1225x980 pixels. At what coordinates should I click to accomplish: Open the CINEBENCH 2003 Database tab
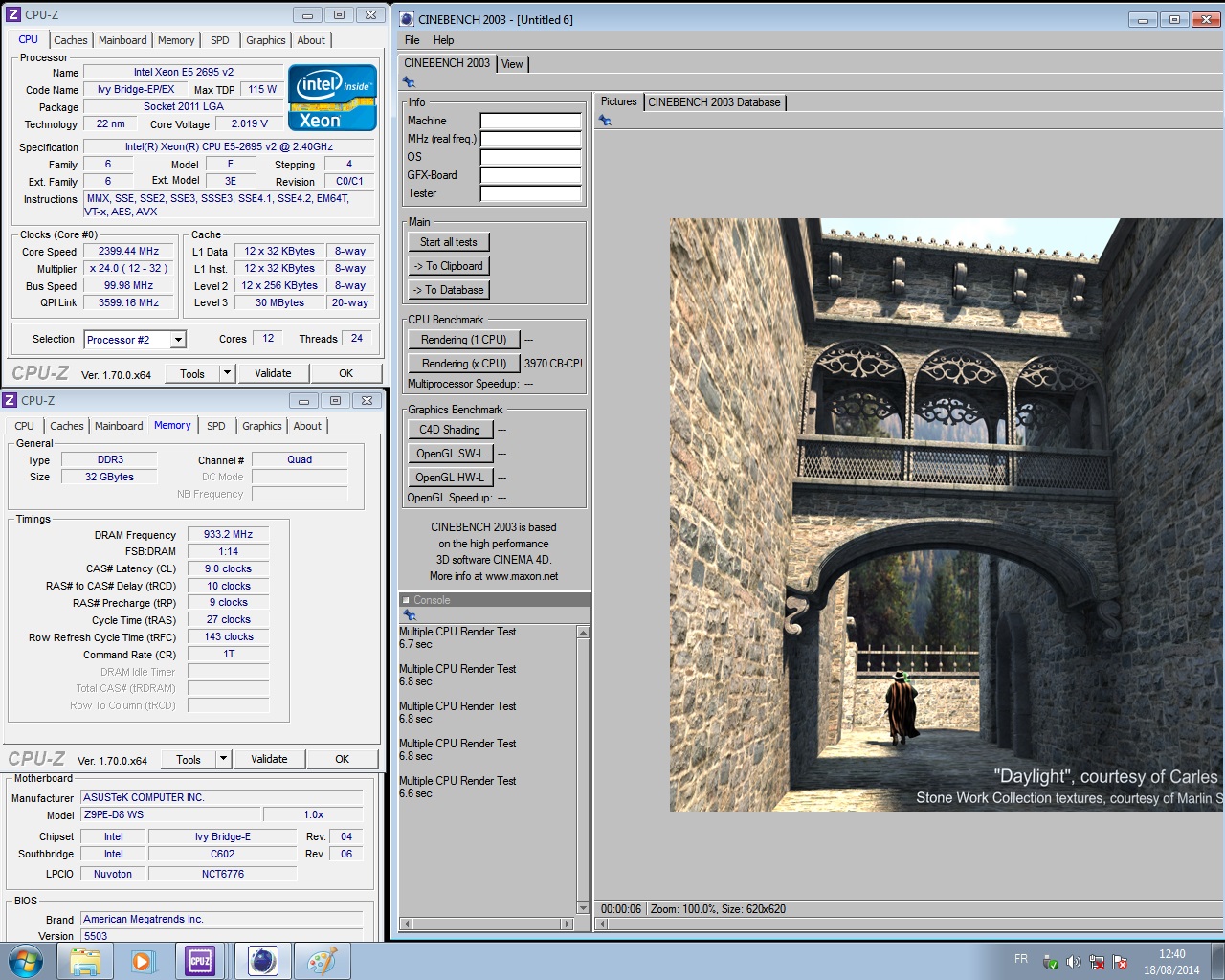pos(714,102)
